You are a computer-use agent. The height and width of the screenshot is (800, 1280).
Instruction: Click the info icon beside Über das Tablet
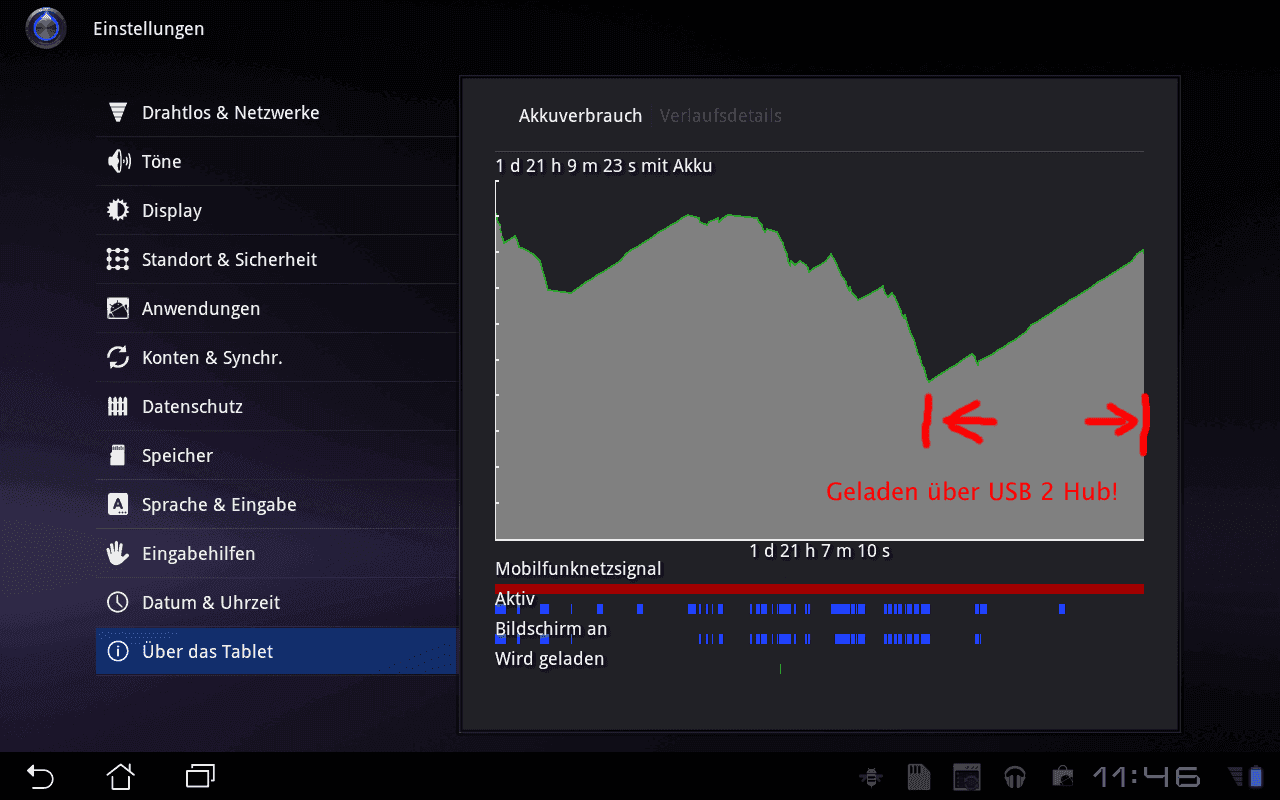118,651
